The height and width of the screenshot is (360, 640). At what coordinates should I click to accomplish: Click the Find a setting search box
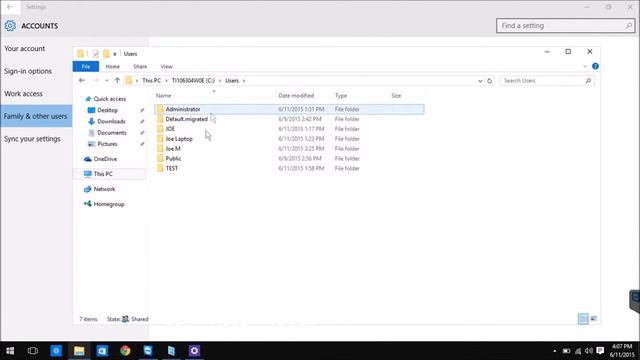tap(566, 26)
